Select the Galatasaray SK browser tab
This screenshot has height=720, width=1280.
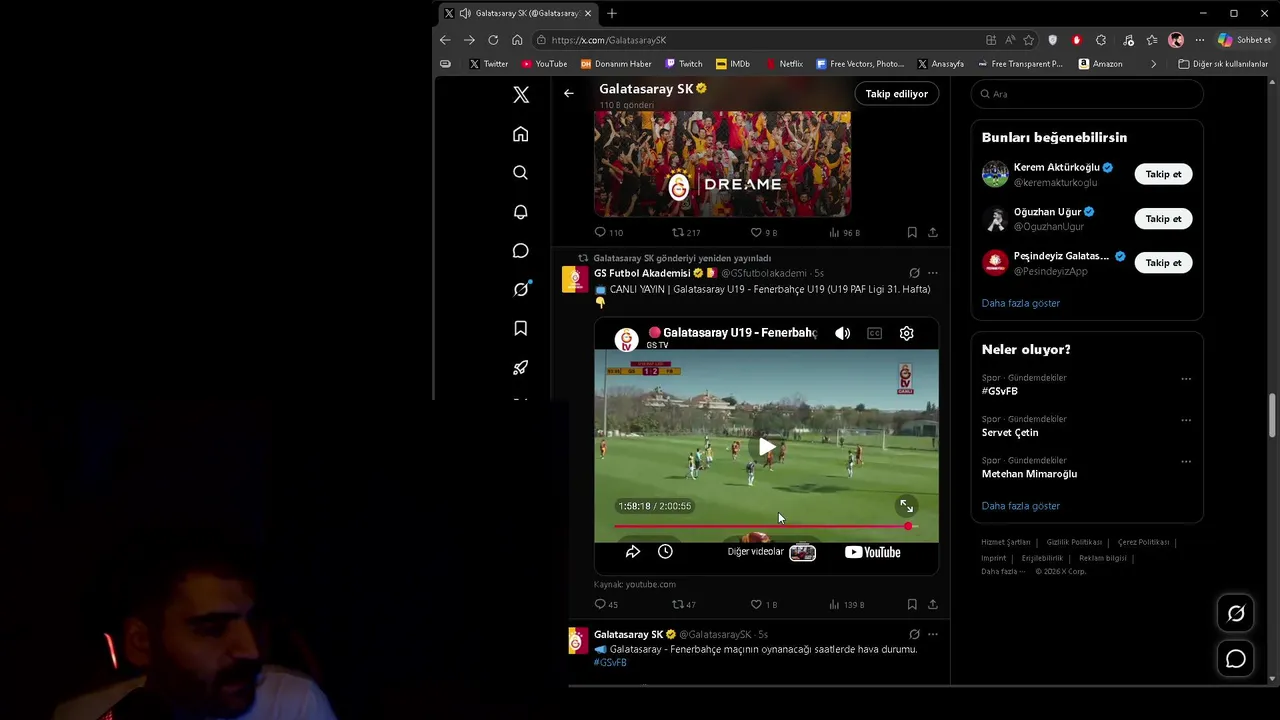click(520, 13)
